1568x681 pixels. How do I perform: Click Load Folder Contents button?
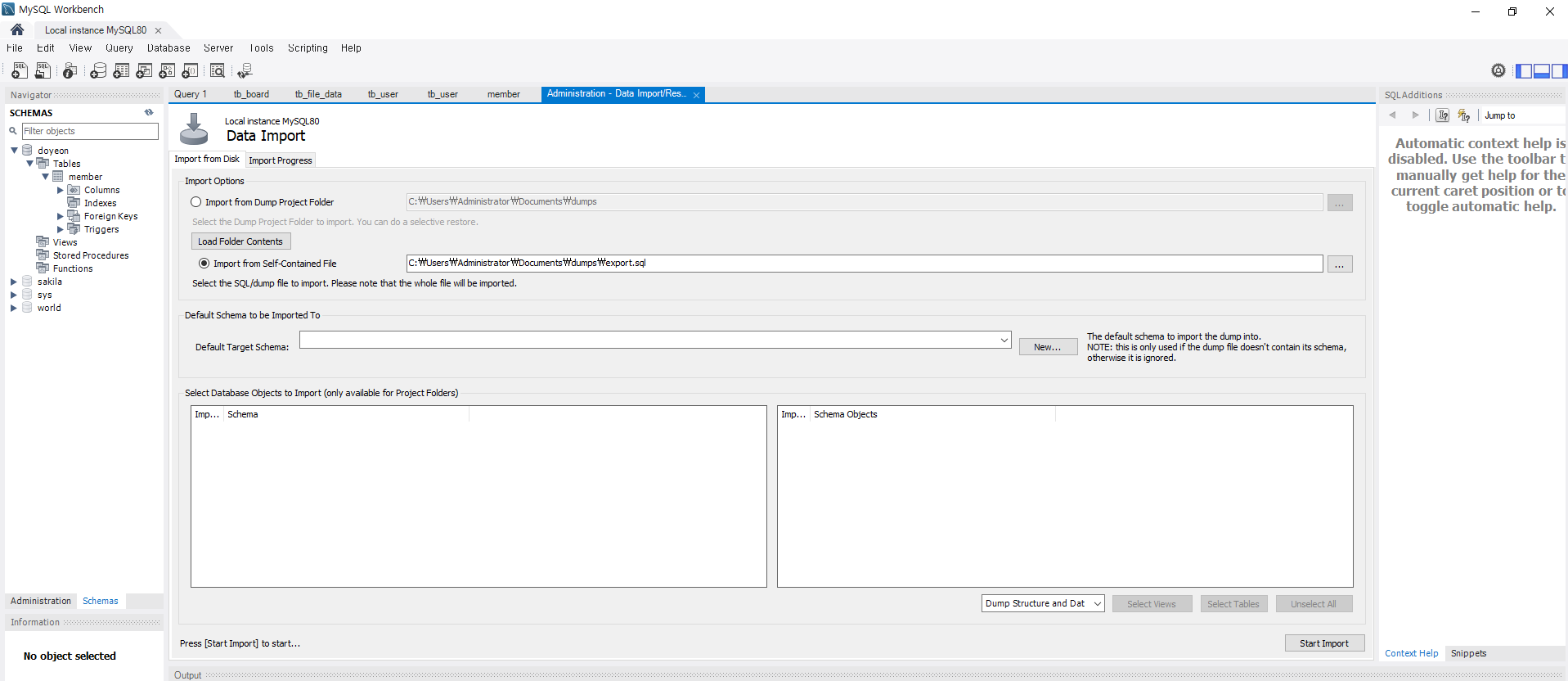(x=240, y=241)
